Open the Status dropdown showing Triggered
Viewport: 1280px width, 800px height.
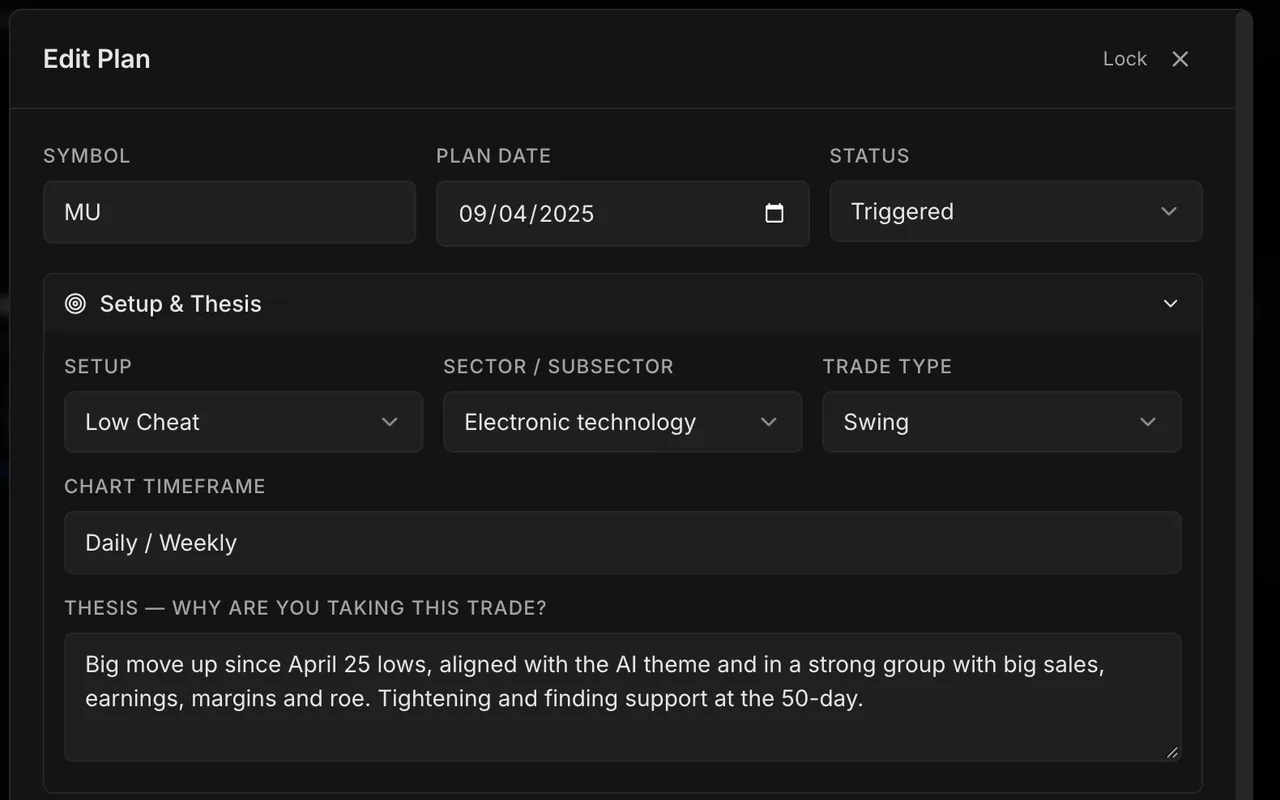[1015, 212]
